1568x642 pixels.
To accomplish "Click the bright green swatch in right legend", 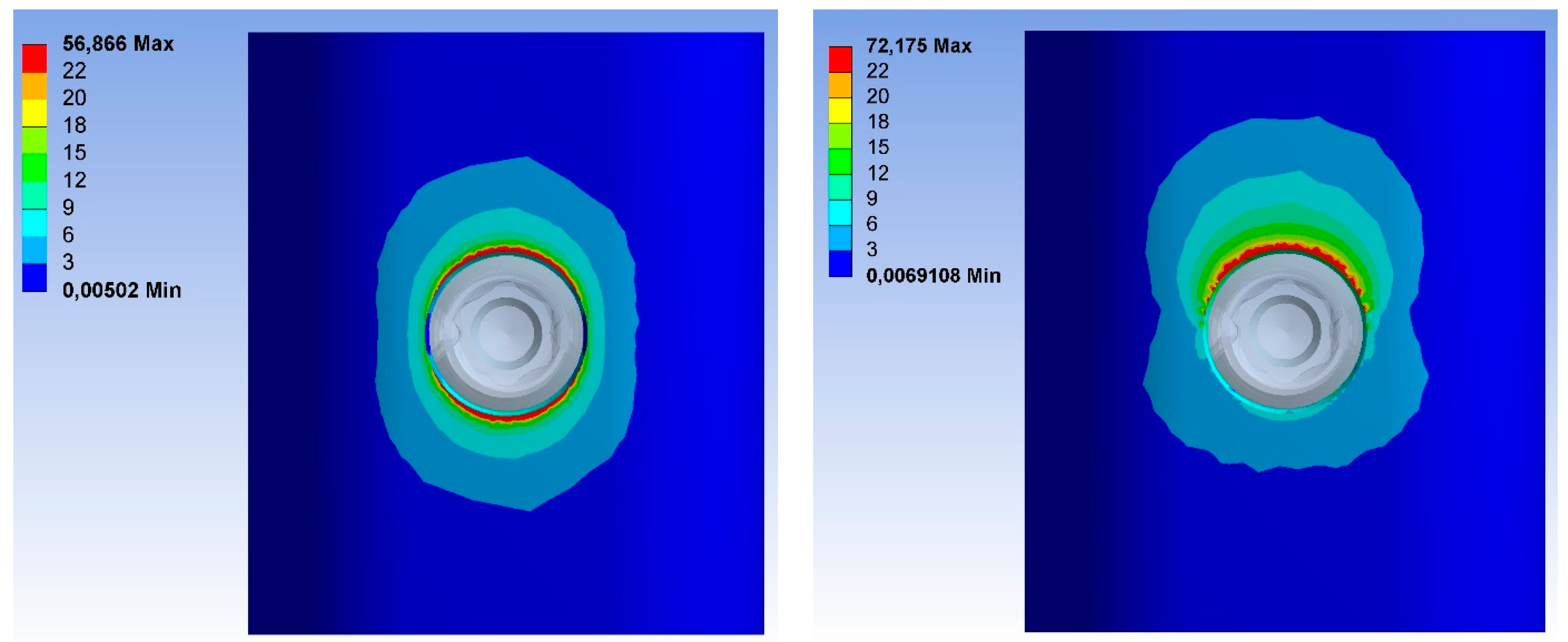I will tap(840, 161).
